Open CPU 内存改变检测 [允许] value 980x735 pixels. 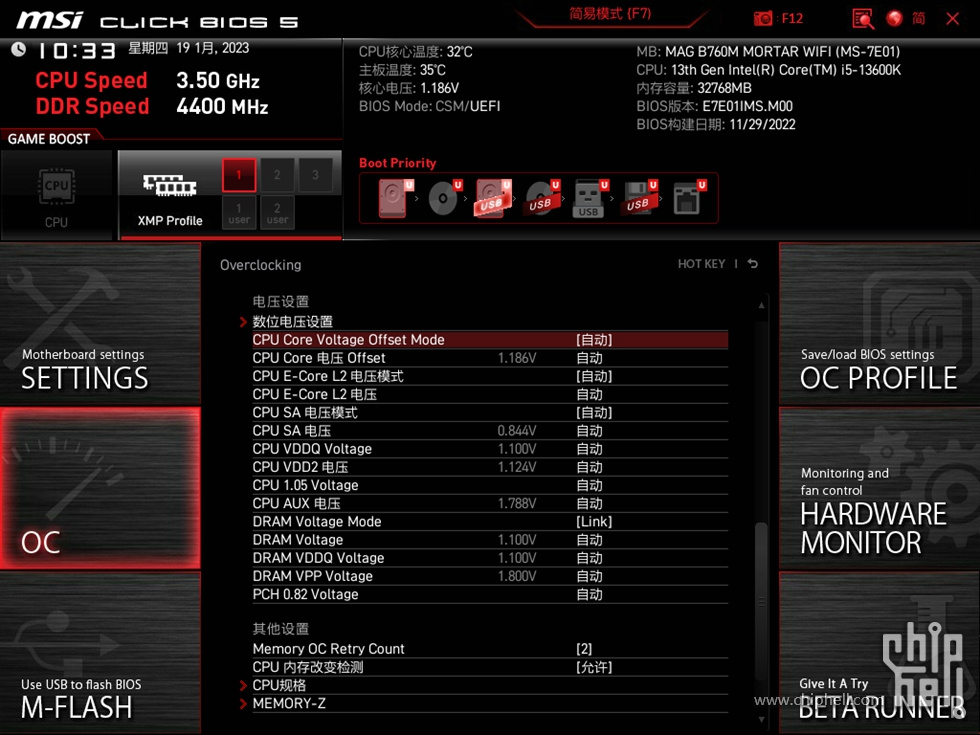click(x=594, y=667)
